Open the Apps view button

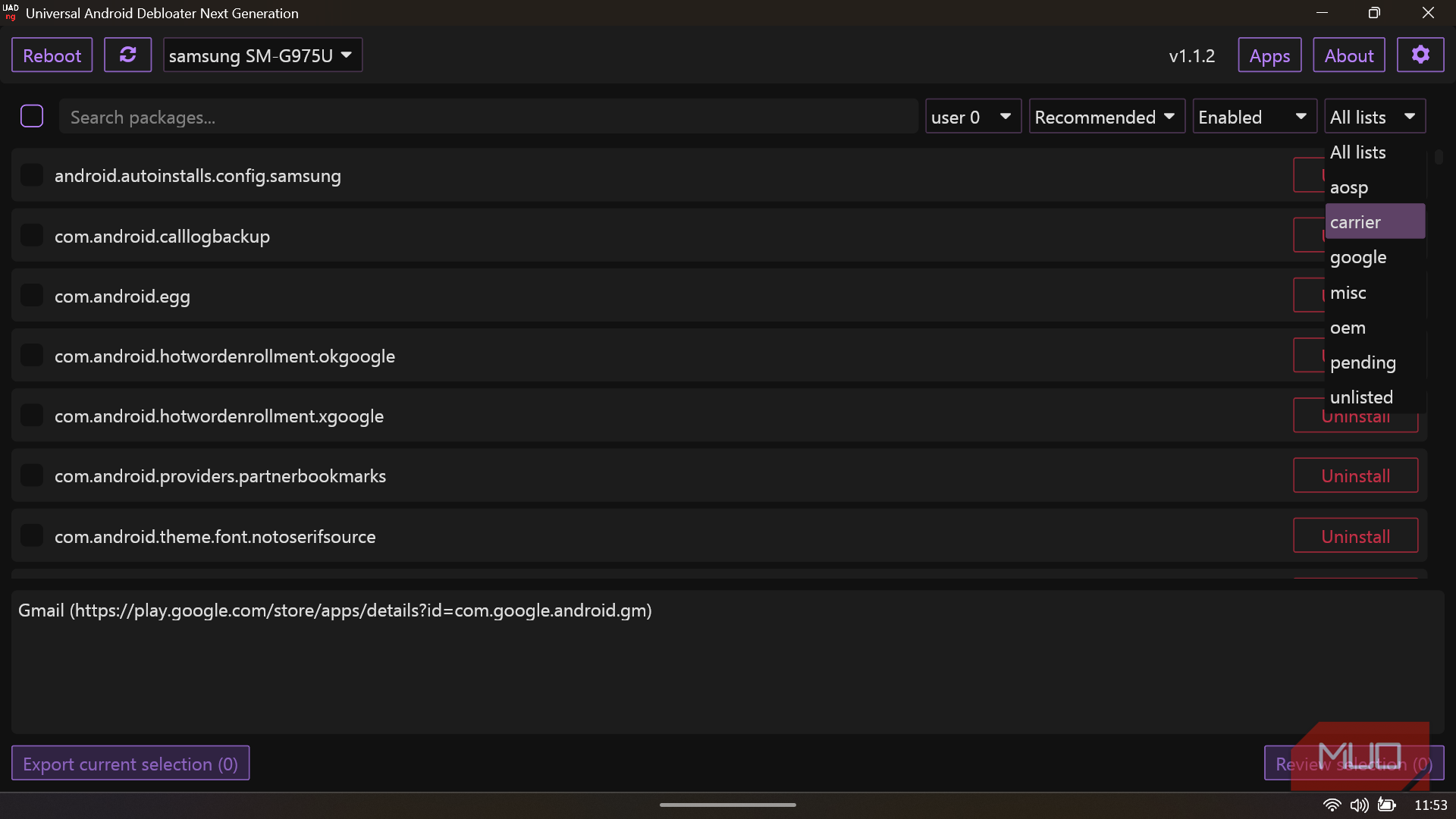point(1269,55)
